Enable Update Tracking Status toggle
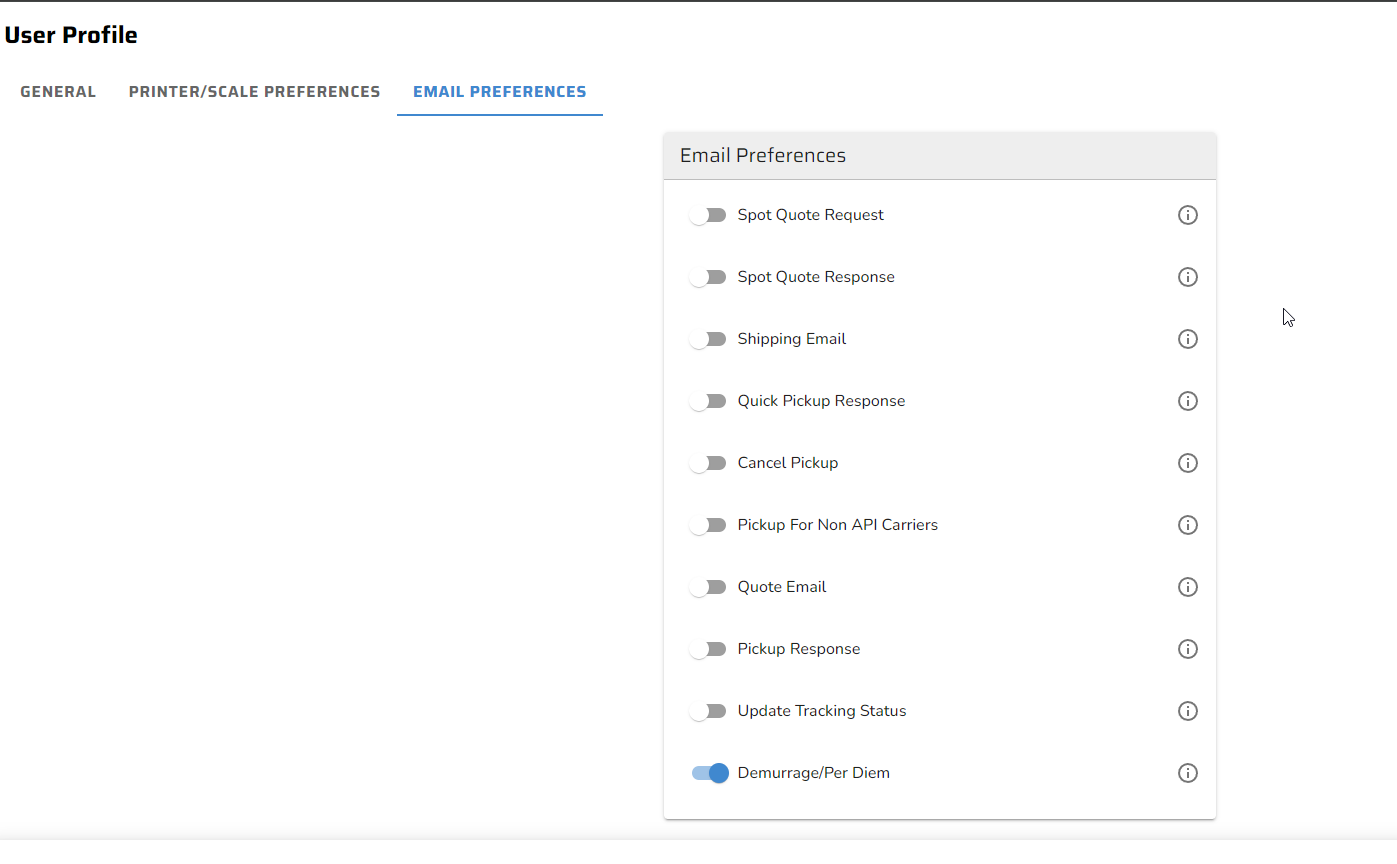Viewport: 1397px width, 864px height. point(708,711)
